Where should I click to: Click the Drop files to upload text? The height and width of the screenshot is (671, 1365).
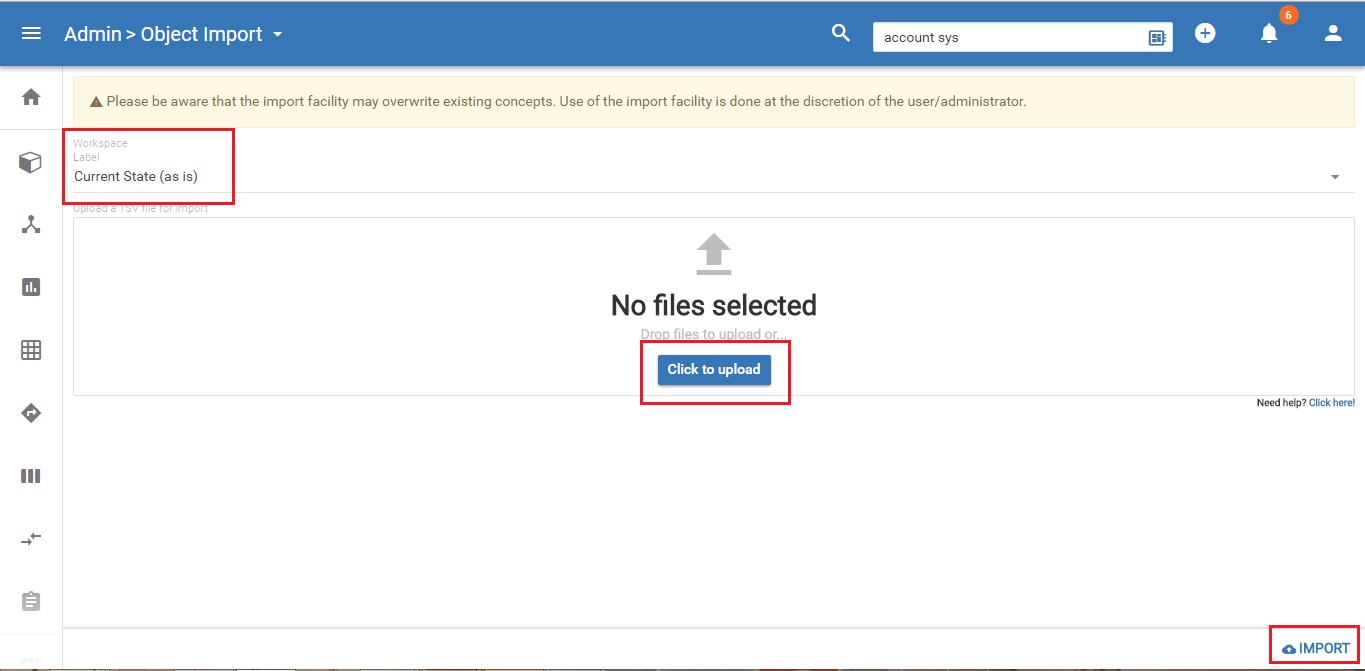[x=714, y=335]
